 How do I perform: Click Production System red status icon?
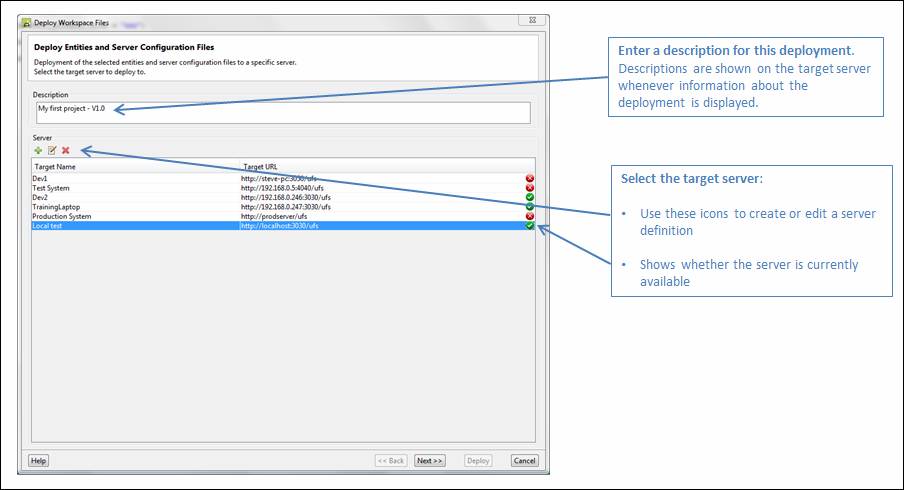click(x=529, y=216)
